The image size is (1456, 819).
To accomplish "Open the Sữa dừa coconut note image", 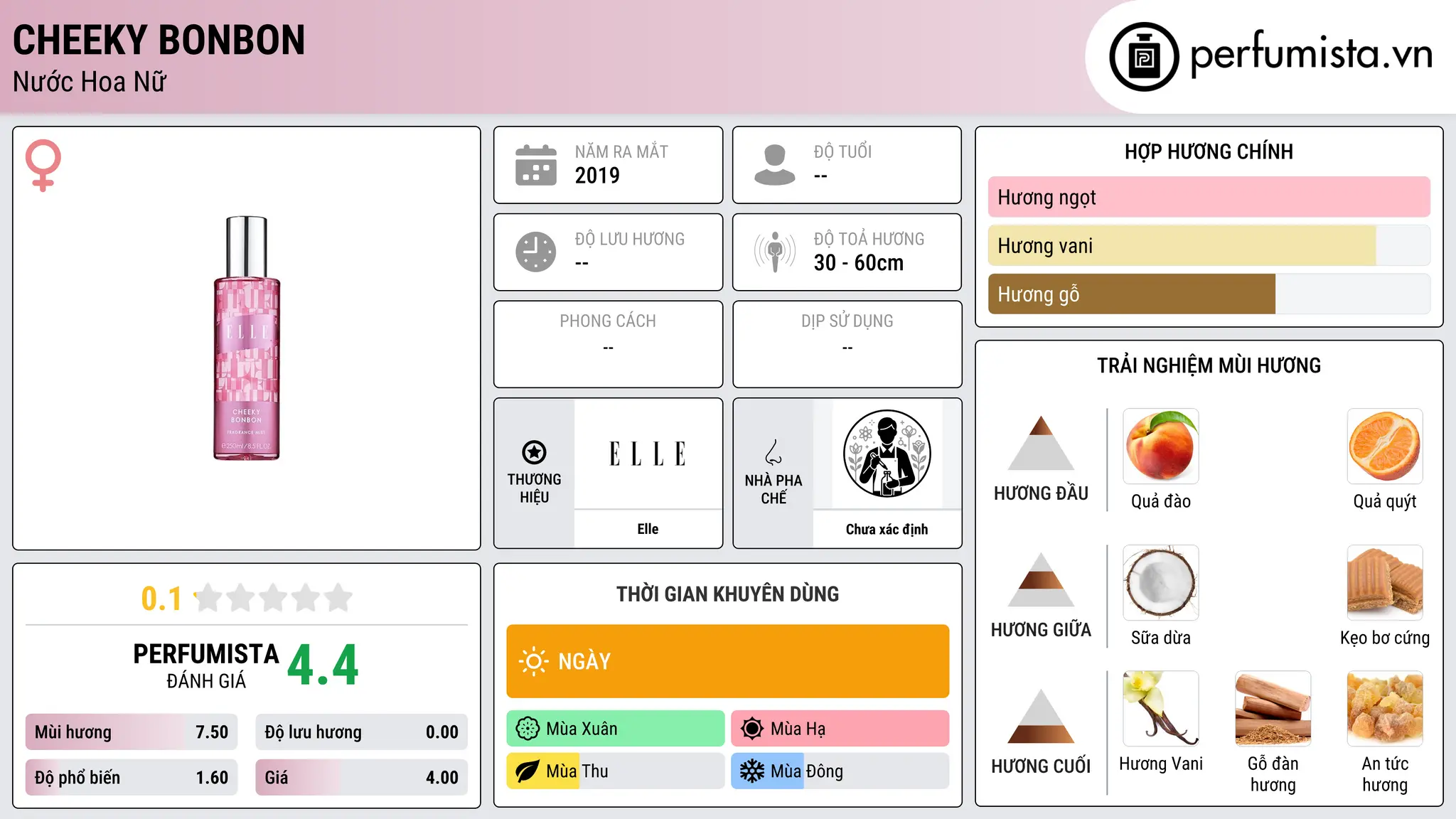I will click(1161, 583).
